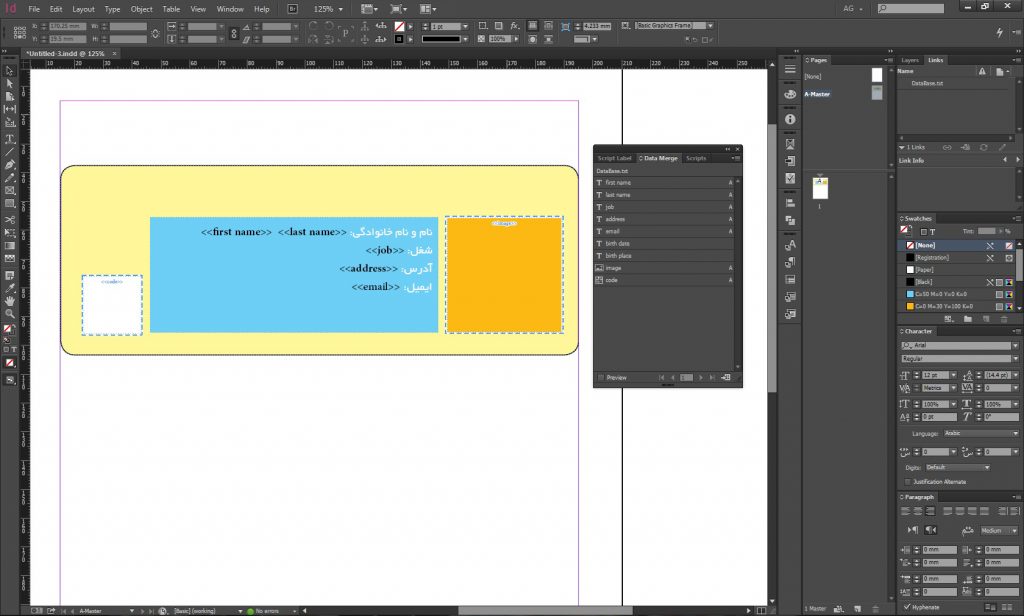Screen dimensions: 1024x616
Task: Switch to the Scripts tab
Action: pos(696,158)
